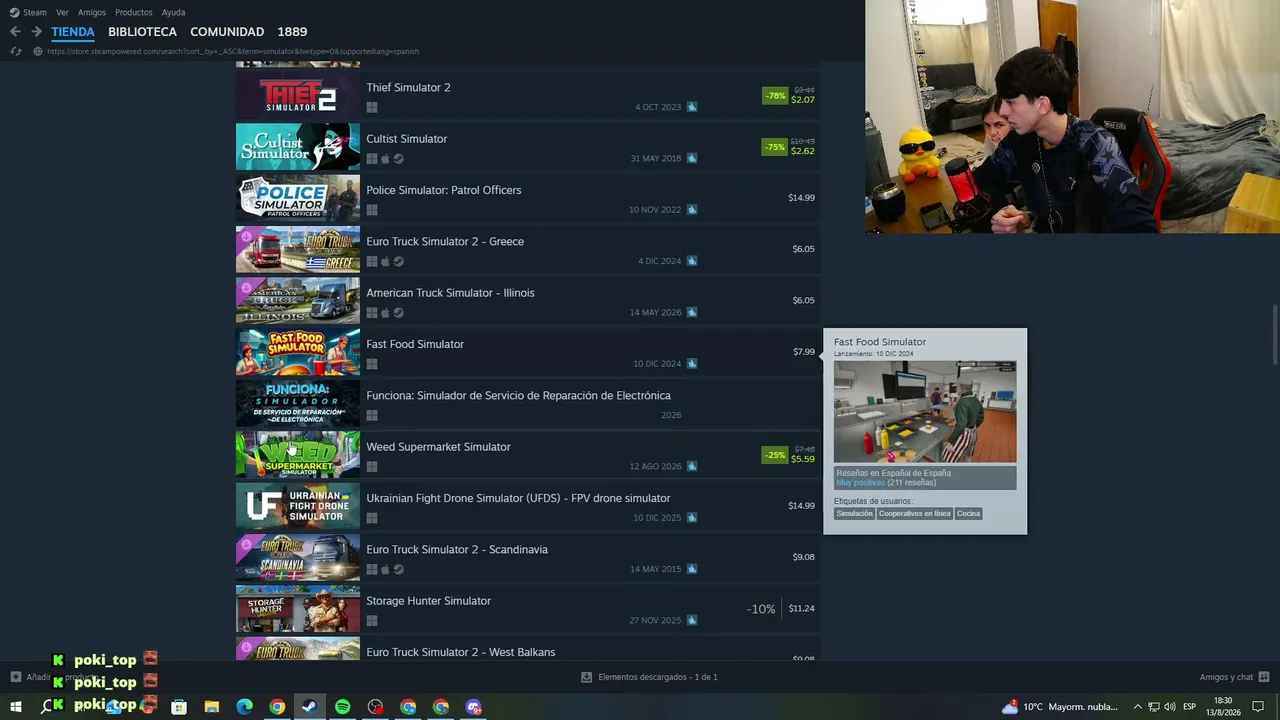Click review icon for Storage Hunter Simulator
This screenshot has width=1280, height=720.
point(692,620)
